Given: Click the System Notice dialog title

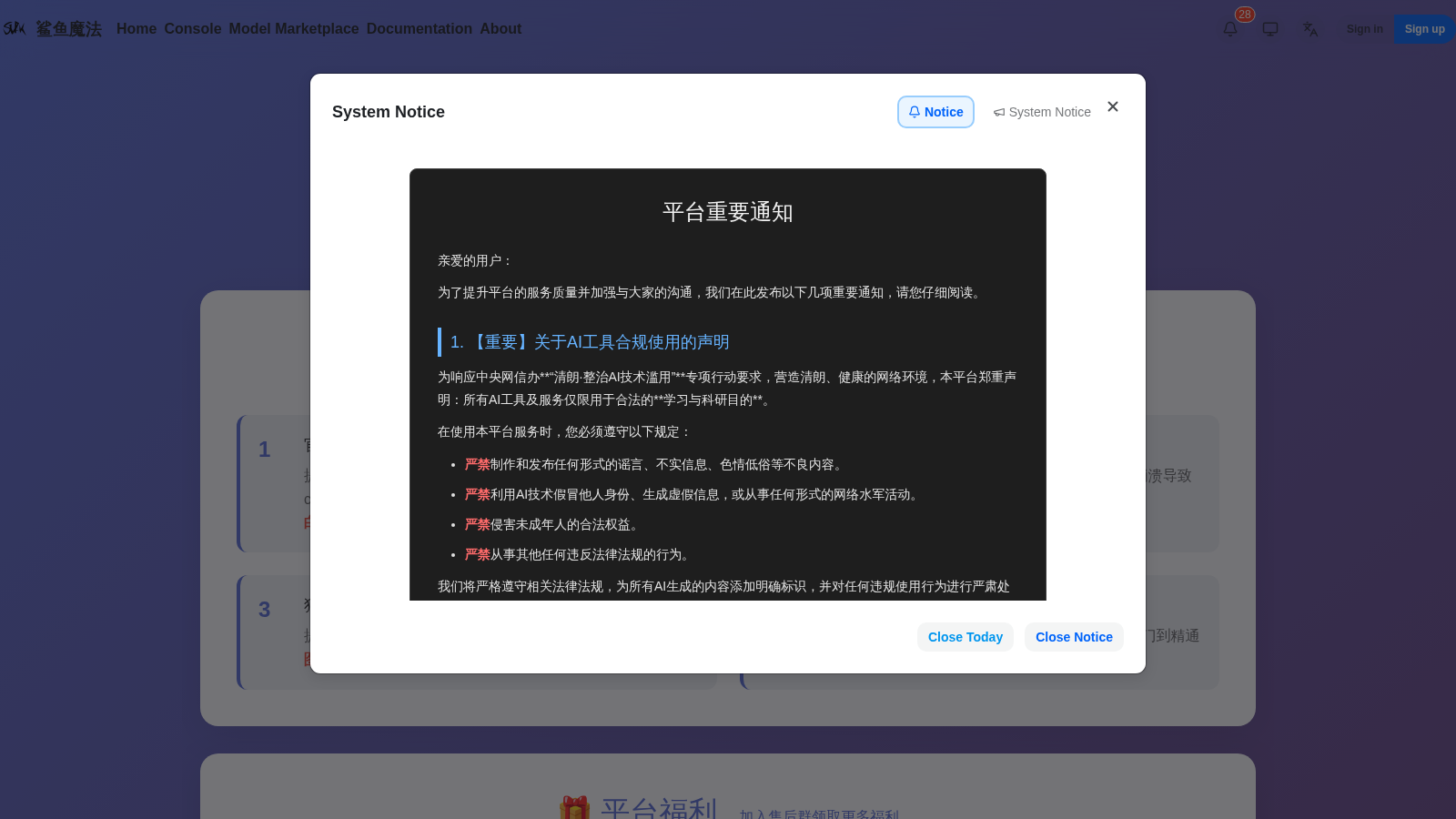Looking at the screenshot, I should tap(389, 112).
